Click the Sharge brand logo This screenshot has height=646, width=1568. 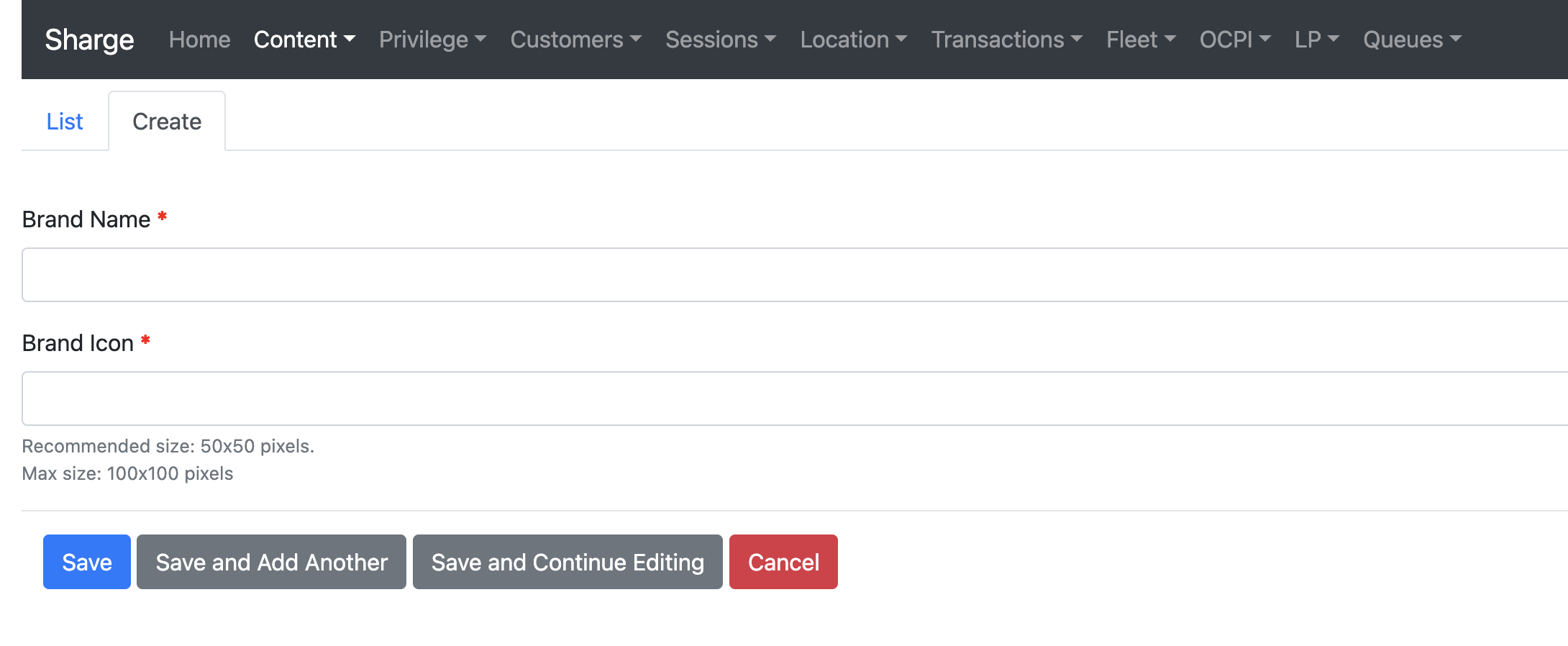tap(89, 40)
